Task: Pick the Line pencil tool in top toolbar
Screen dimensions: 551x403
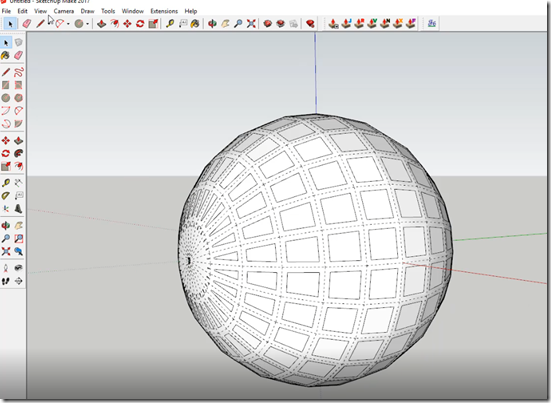Action: tap(40, 24)
